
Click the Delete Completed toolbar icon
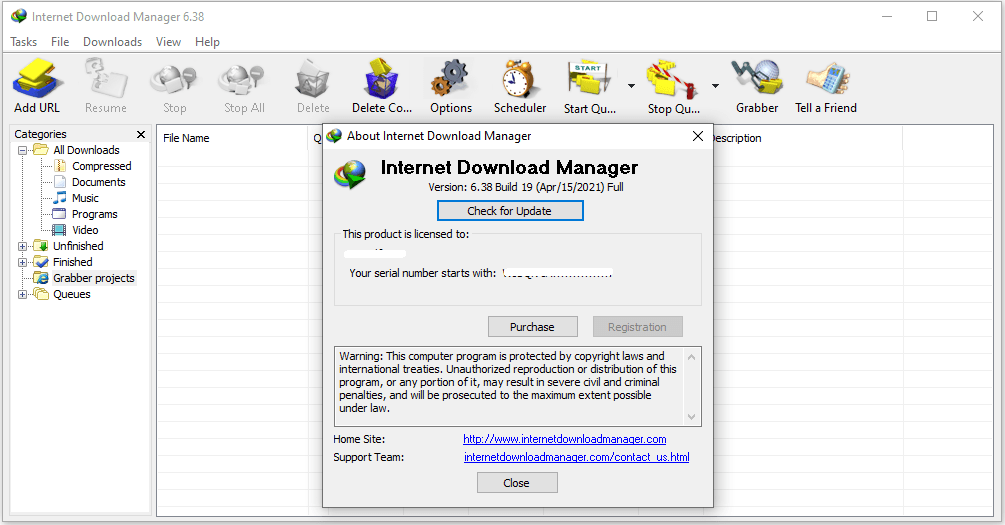coord(382,86)
